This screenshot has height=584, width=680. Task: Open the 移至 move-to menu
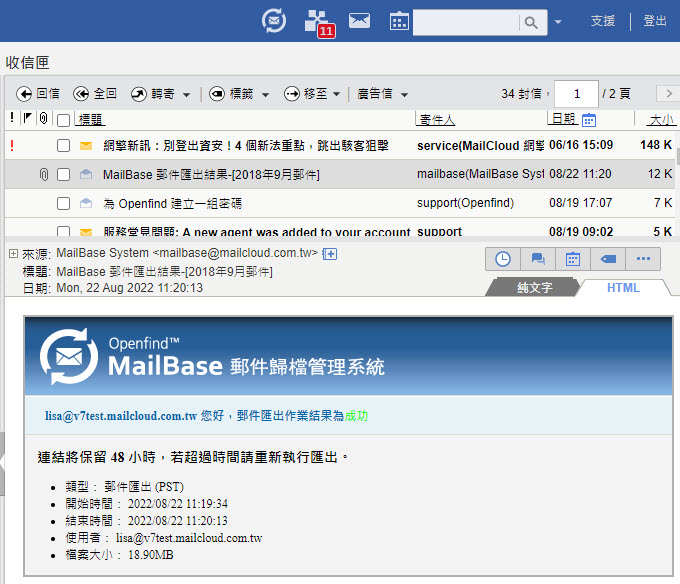coord(312,94)
